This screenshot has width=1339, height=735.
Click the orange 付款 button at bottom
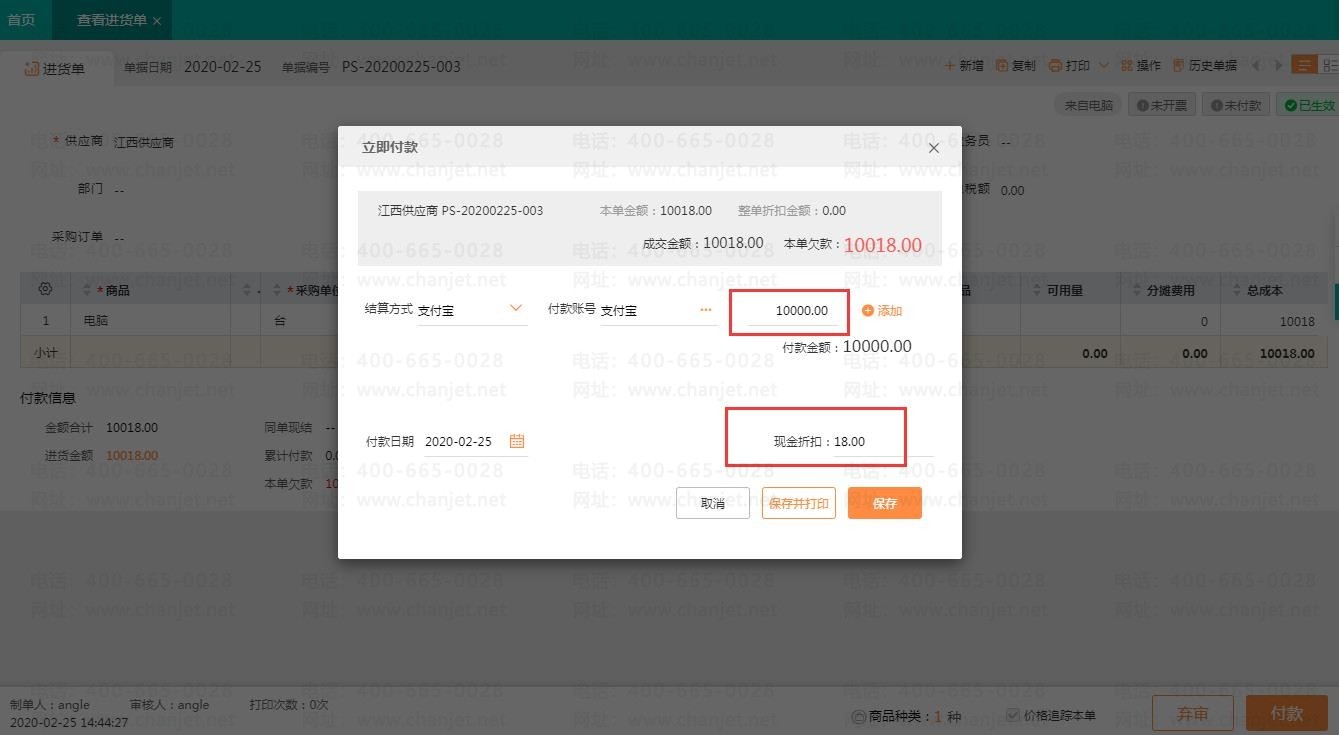pyautogui.click(x=1287, y=713)
